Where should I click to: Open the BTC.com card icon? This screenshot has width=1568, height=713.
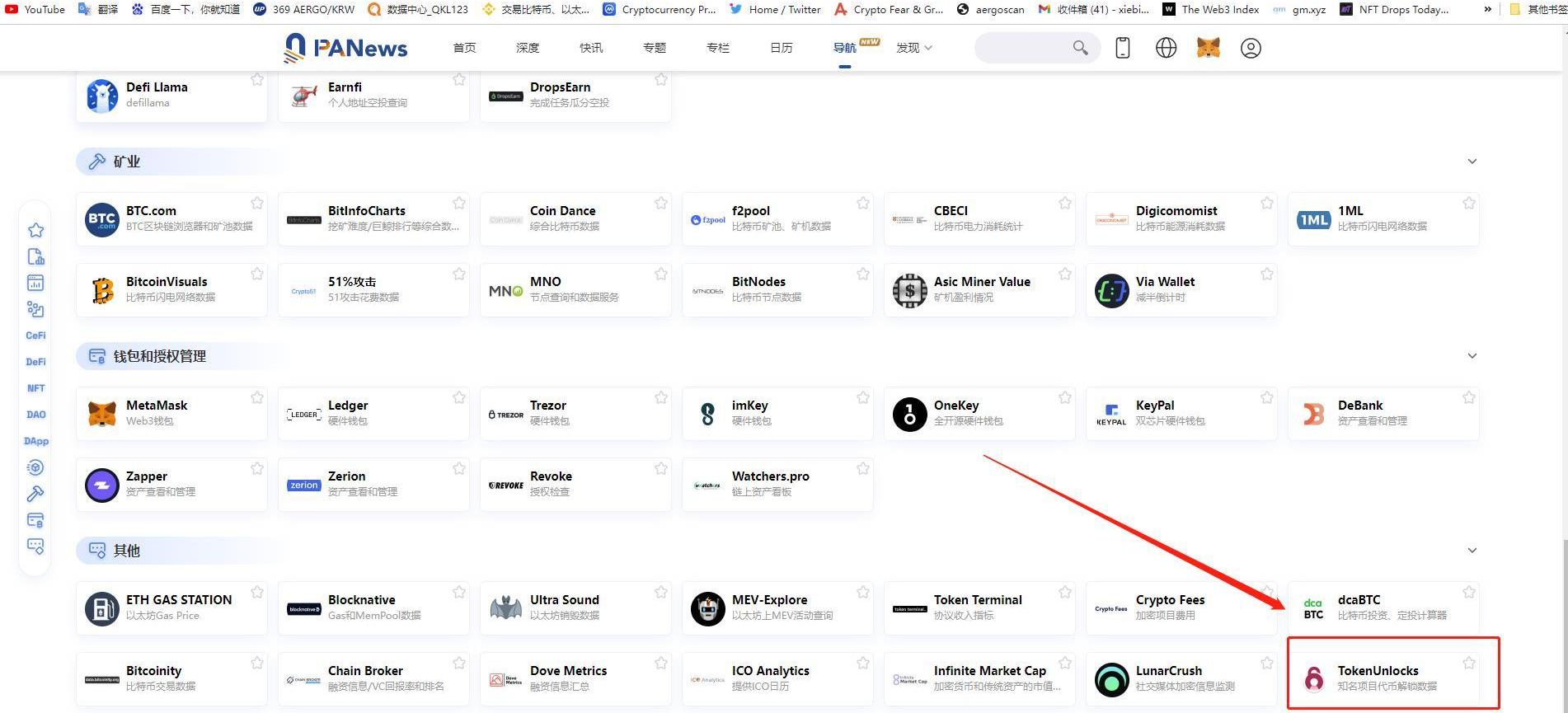102,219
